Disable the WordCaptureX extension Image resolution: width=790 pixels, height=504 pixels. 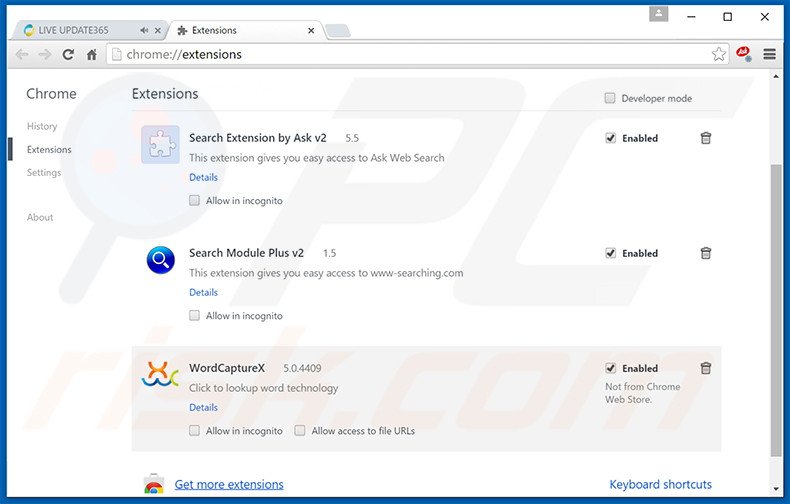[610, 368]
